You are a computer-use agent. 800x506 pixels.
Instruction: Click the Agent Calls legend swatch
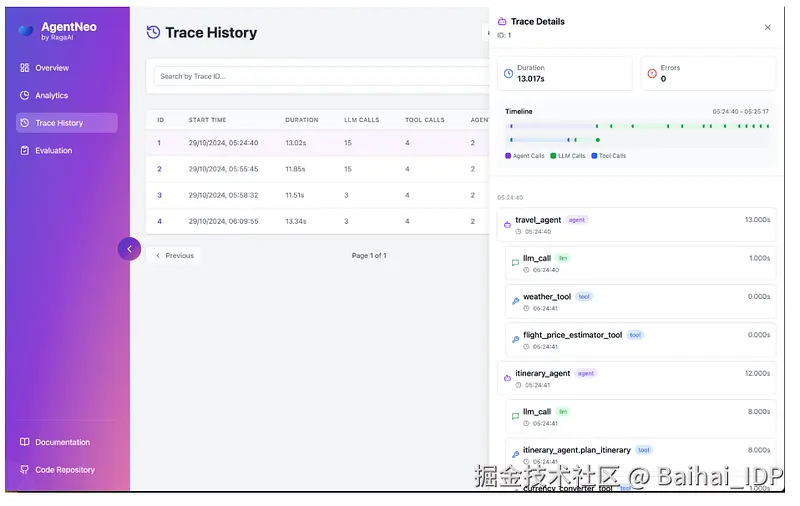508,156
